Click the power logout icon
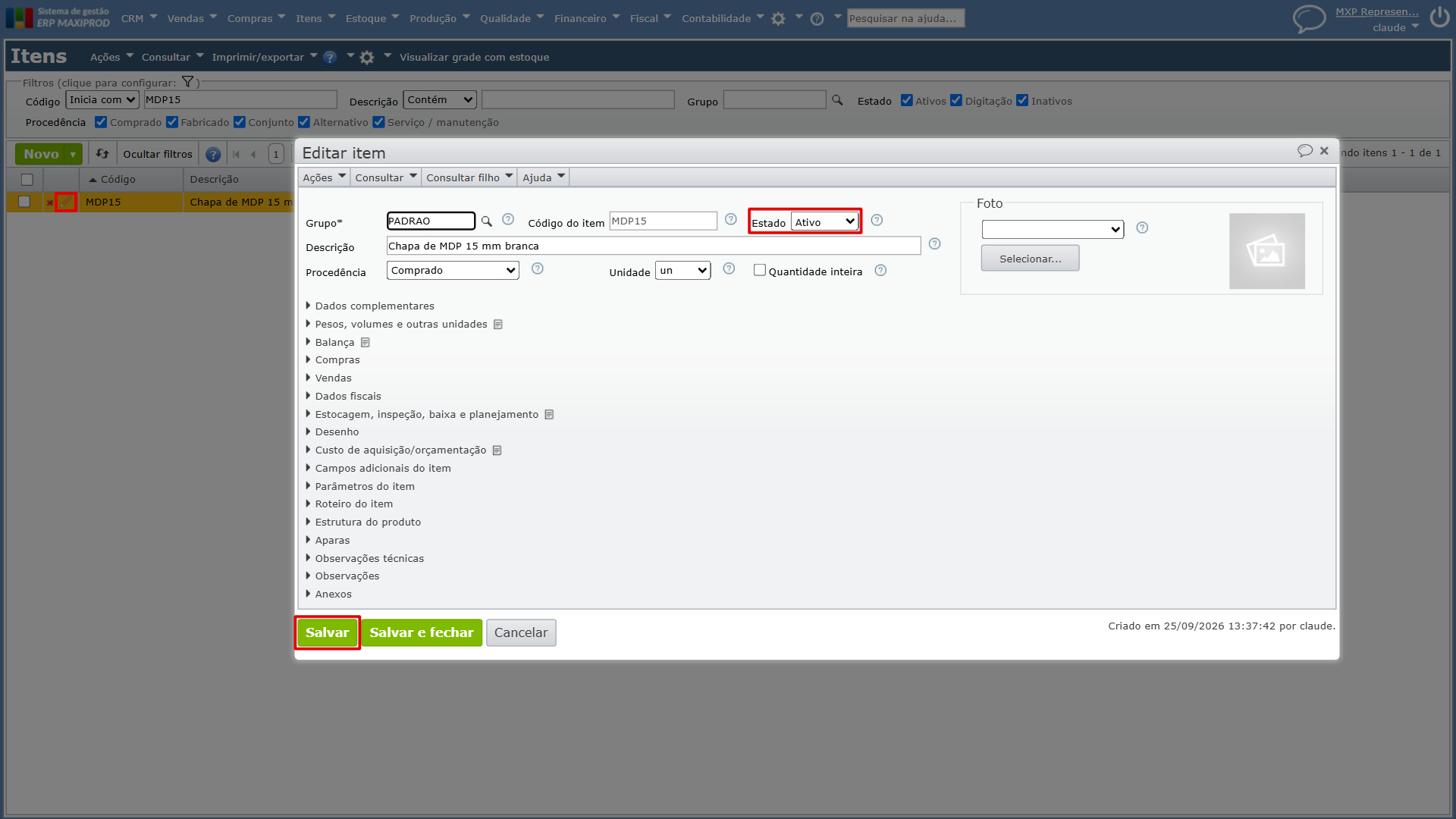1456x819 pixels. [1439, 17]
